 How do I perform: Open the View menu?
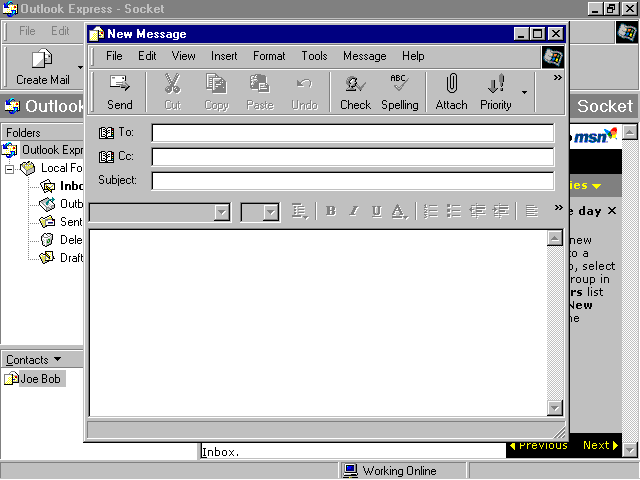183,56
